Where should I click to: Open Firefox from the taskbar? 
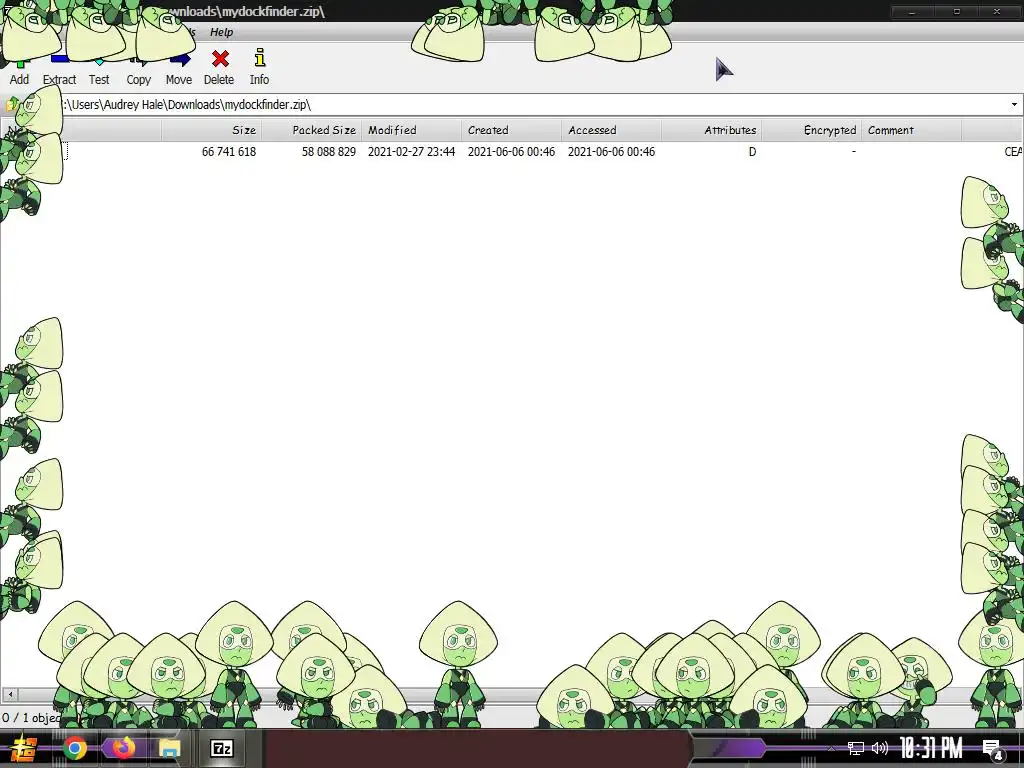pyautogui.click(x=123, y=748)
